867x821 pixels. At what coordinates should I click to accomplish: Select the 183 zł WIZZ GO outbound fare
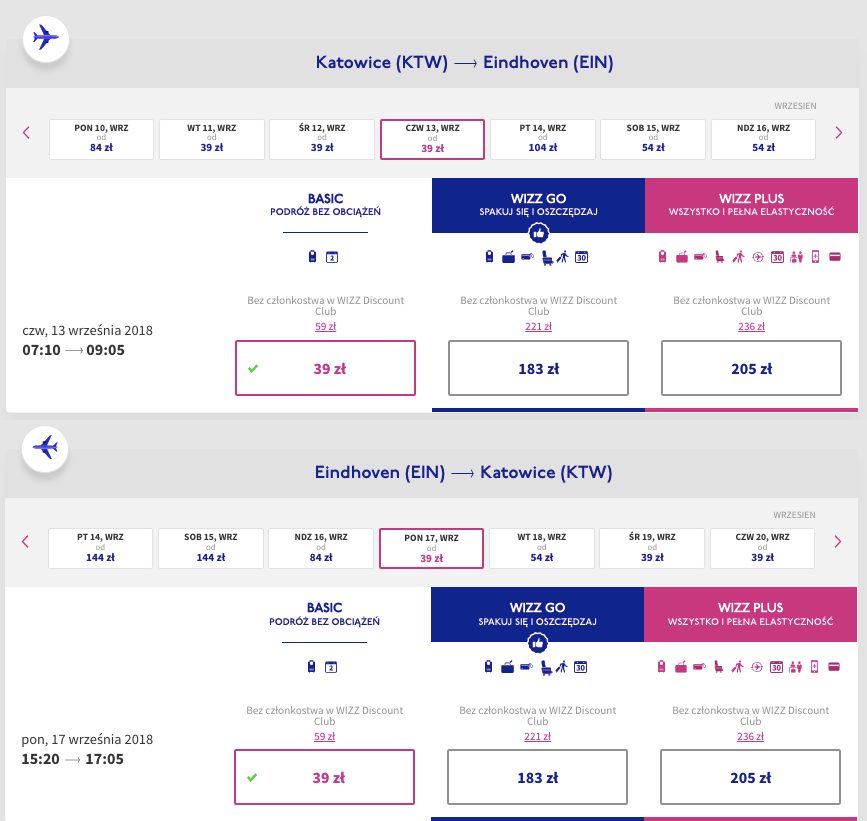538,368
